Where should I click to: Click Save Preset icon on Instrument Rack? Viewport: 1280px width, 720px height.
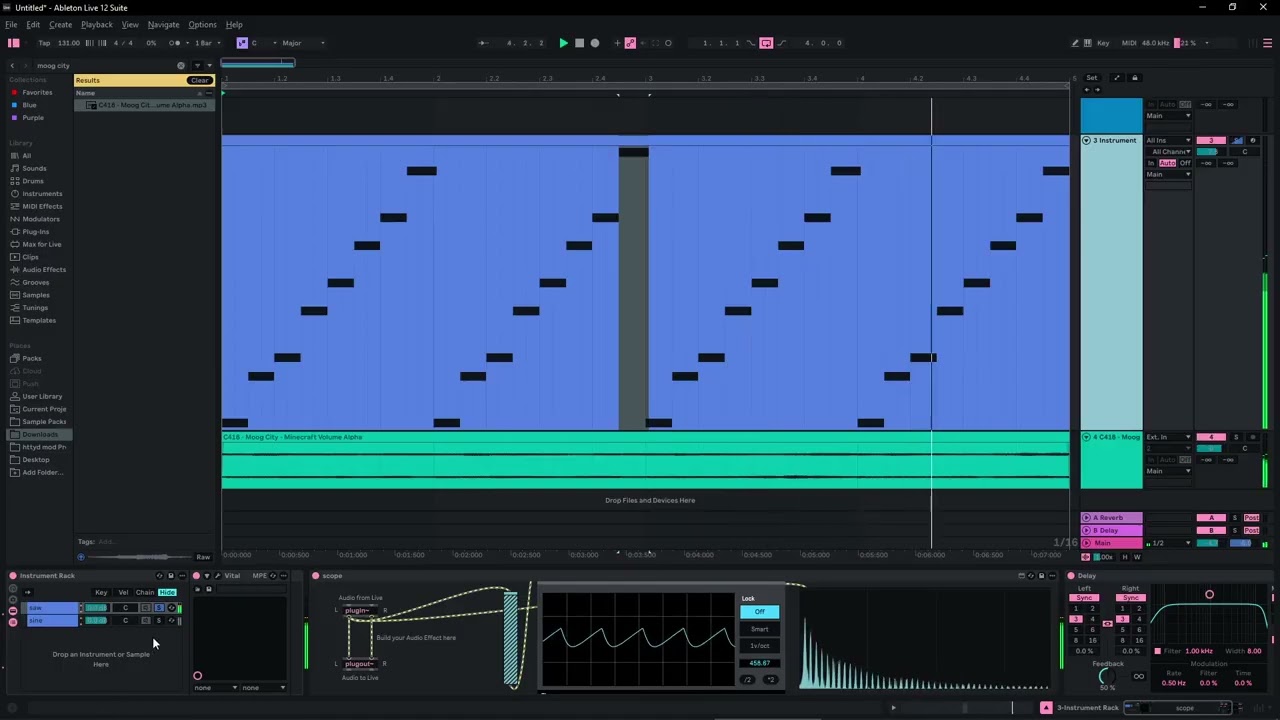tap(170, 576)
